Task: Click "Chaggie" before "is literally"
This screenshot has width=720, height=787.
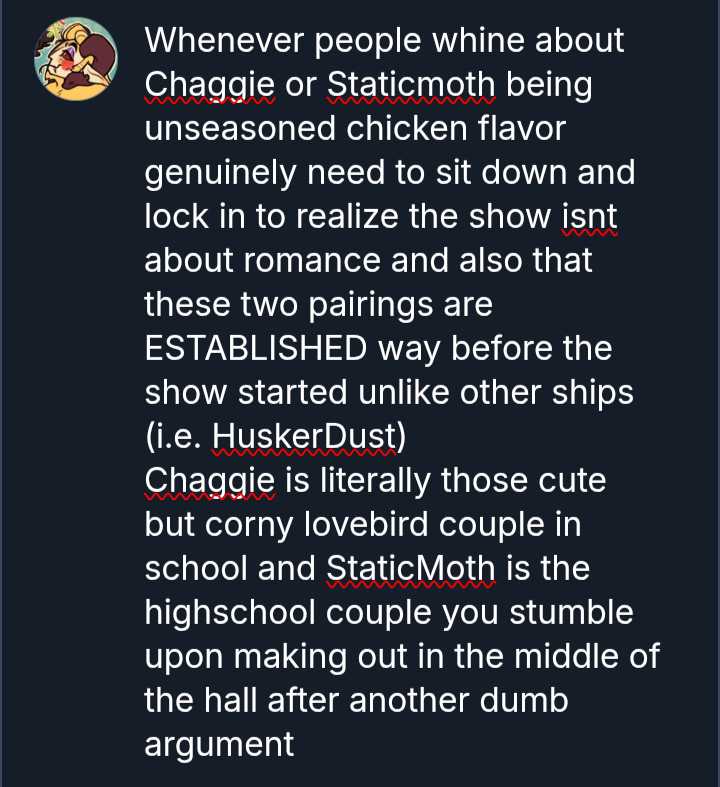Action: point(210,480)
